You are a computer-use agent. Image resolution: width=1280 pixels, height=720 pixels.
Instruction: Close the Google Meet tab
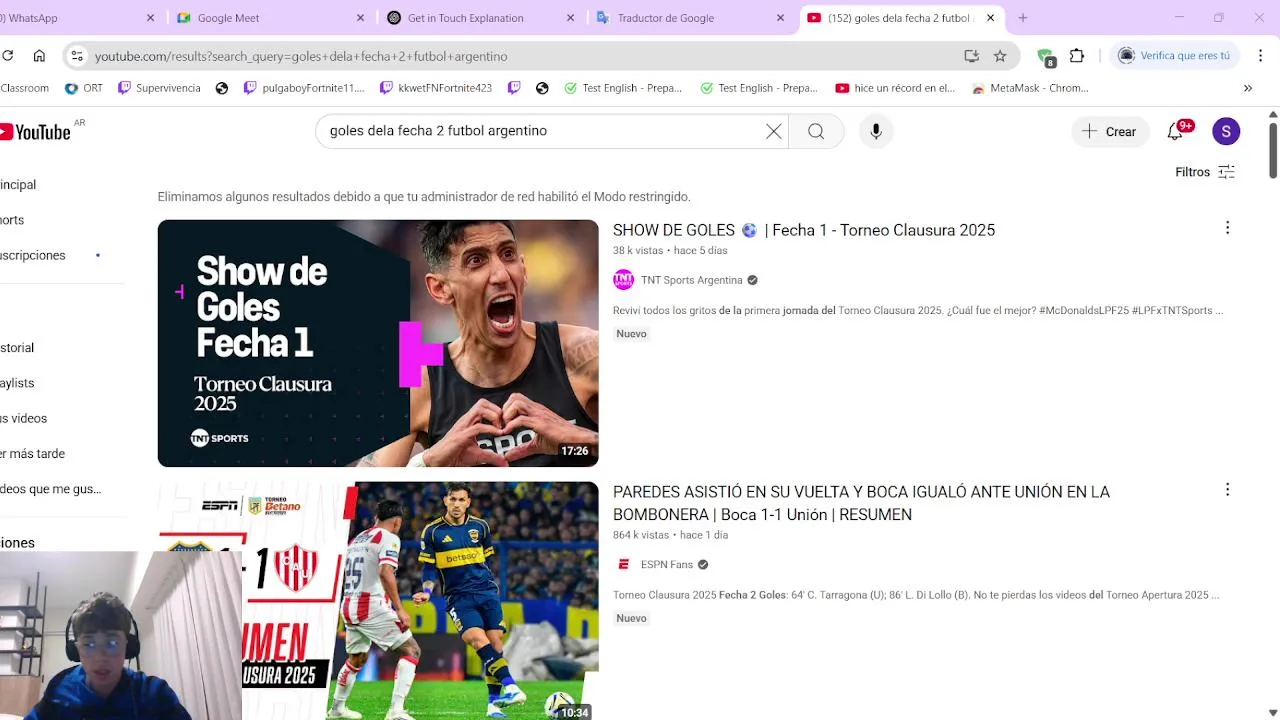(x=361, y=18)
